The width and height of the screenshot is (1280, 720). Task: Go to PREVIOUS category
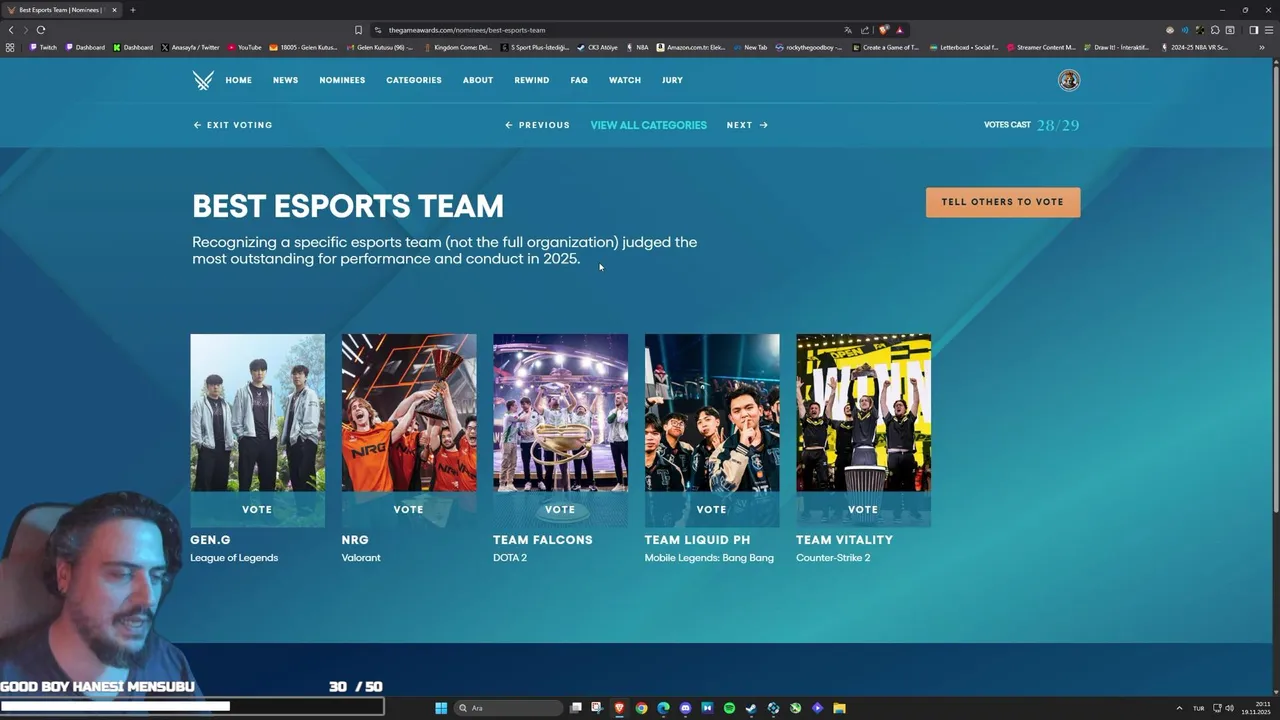pos(537,125)
